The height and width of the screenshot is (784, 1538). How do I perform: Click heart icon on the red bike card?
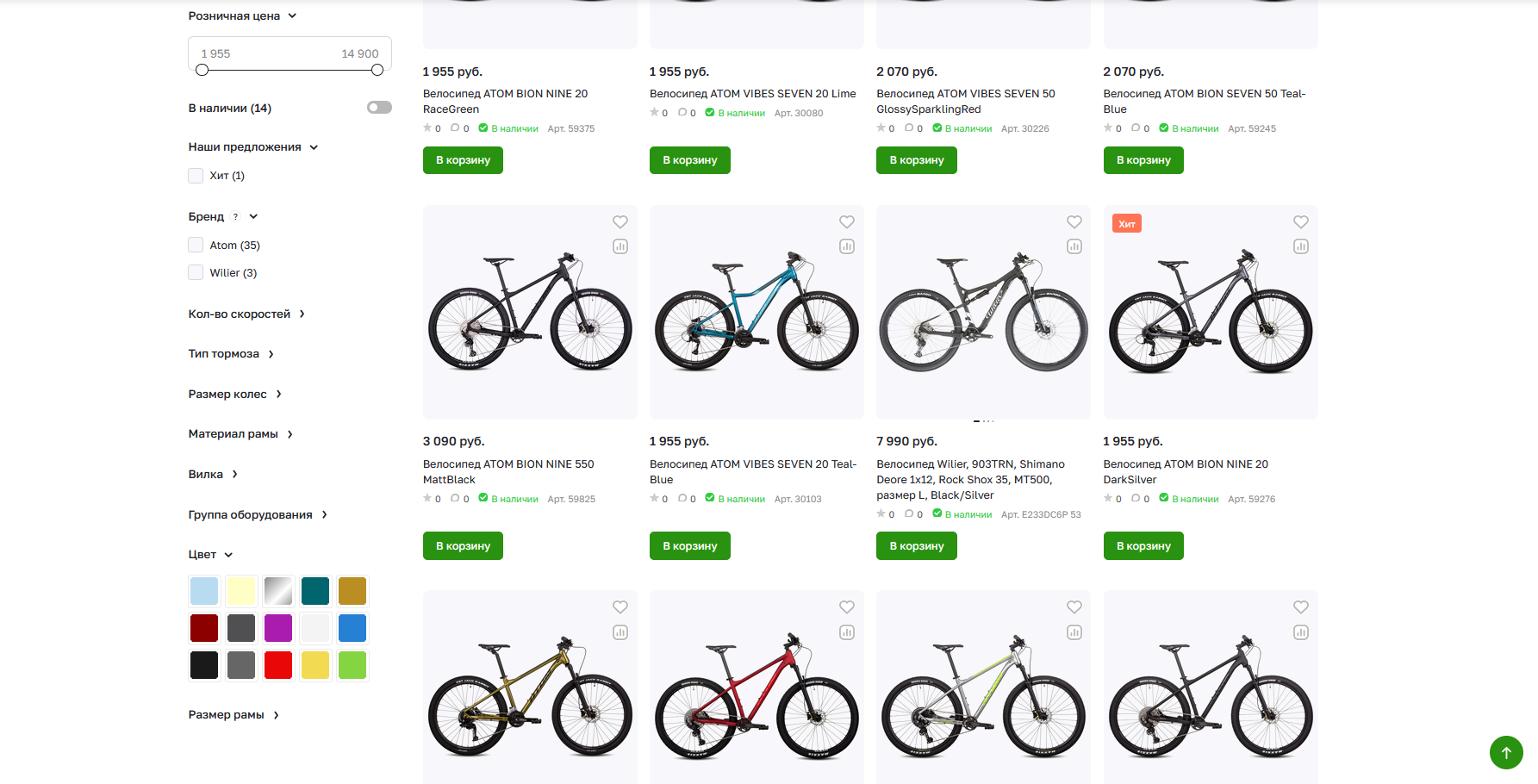[847, 607]
